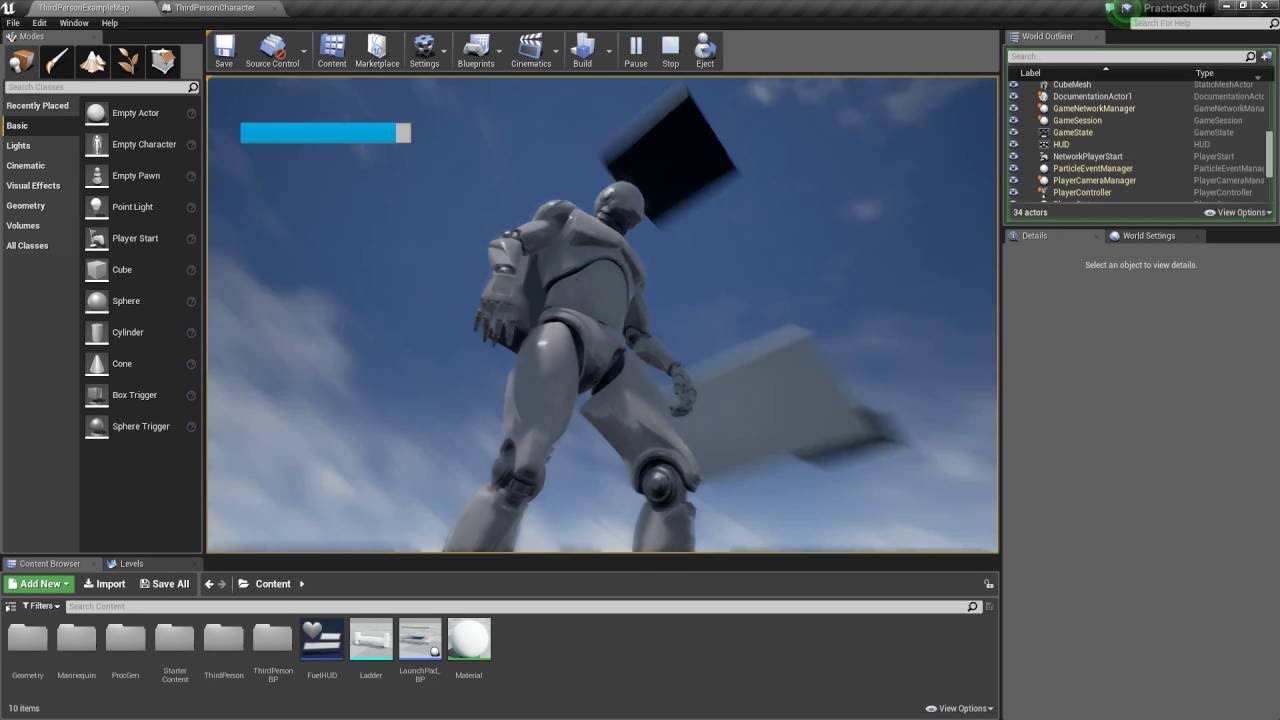Open Build options dropdown arrow
This screenshot has height=720, width=1280.
608,51
